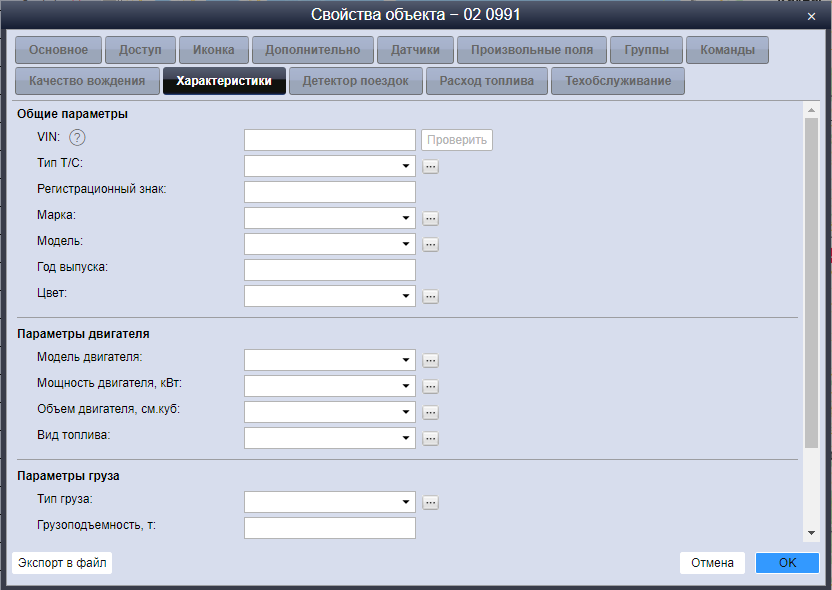Image resolution: width=832 pixels, height=590 pixels.
Task: Open the Объем двигателя dropdown
Action: coord(406,412)
